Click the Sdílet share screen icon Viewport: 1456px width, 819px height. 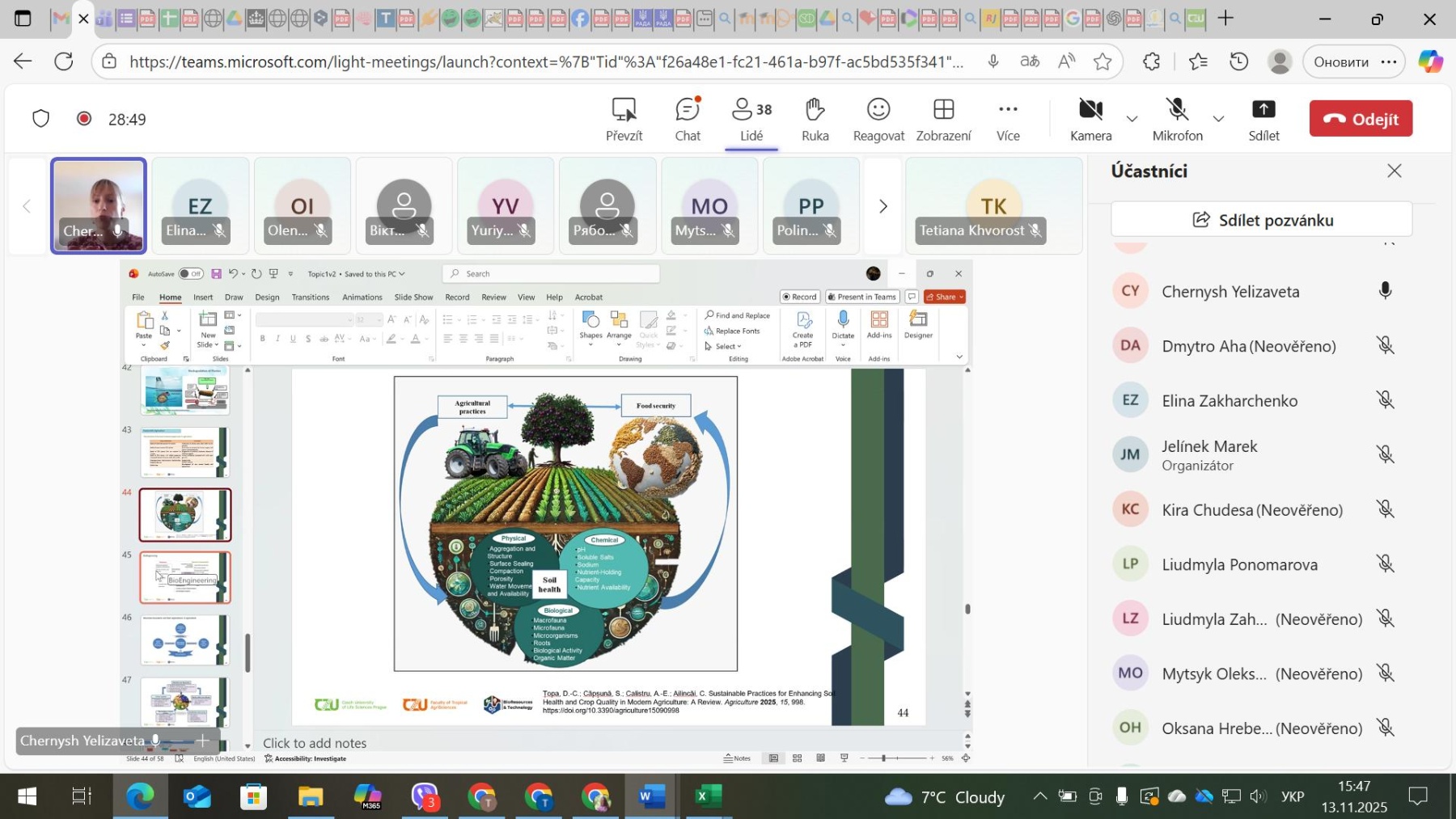click(1263, 118)
